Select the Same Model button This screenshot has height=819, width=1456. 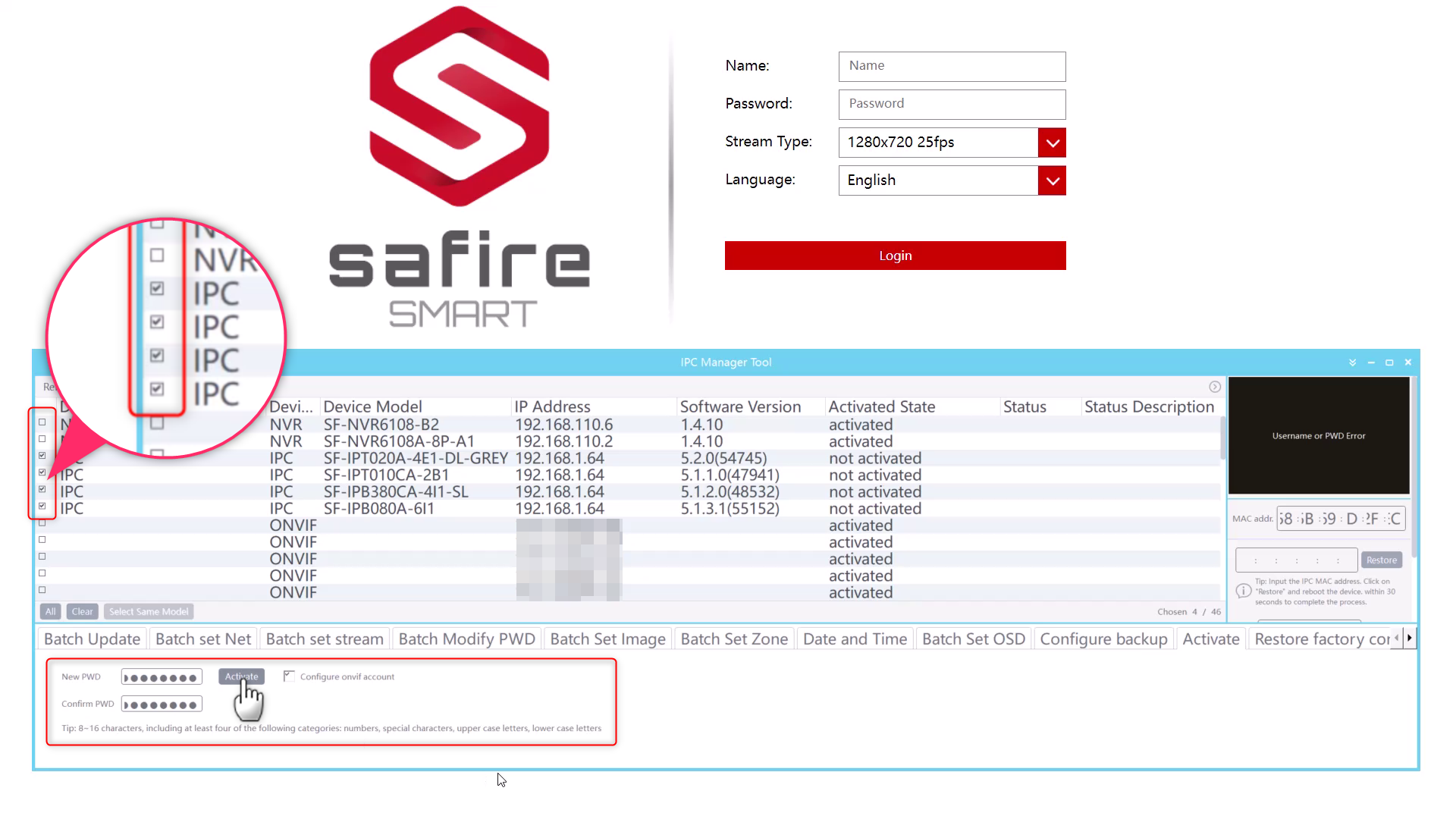coord(148,611)
